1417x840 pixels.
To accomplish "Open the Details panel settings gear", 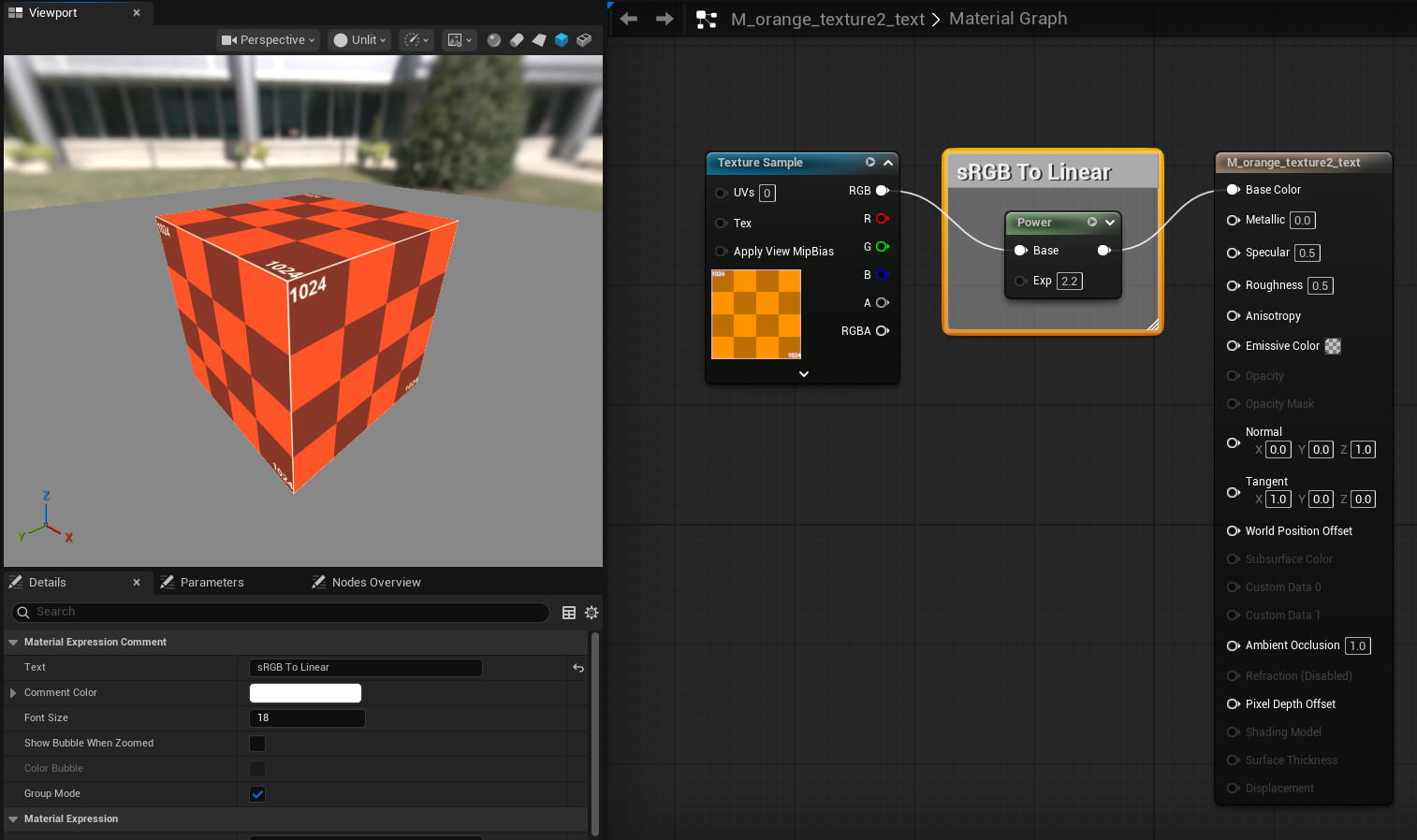I will (592, 613).
